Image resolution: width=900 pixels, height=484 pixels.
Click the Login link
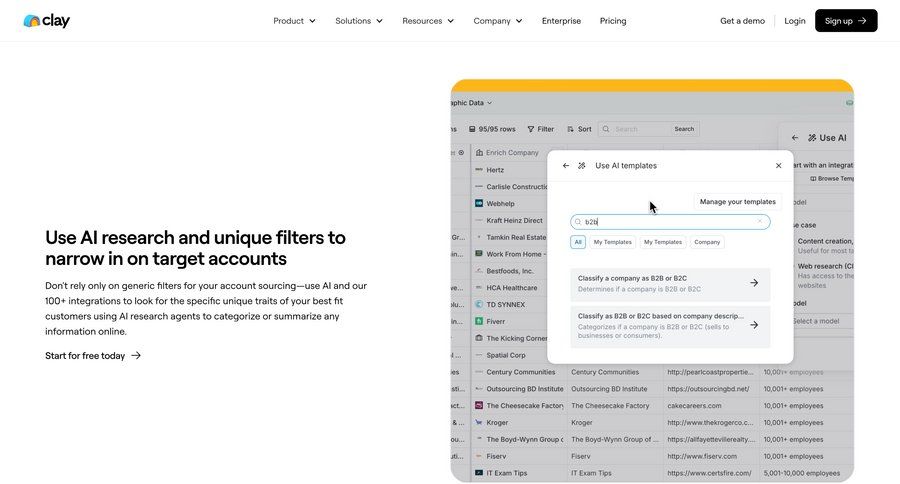pos(794,21)
